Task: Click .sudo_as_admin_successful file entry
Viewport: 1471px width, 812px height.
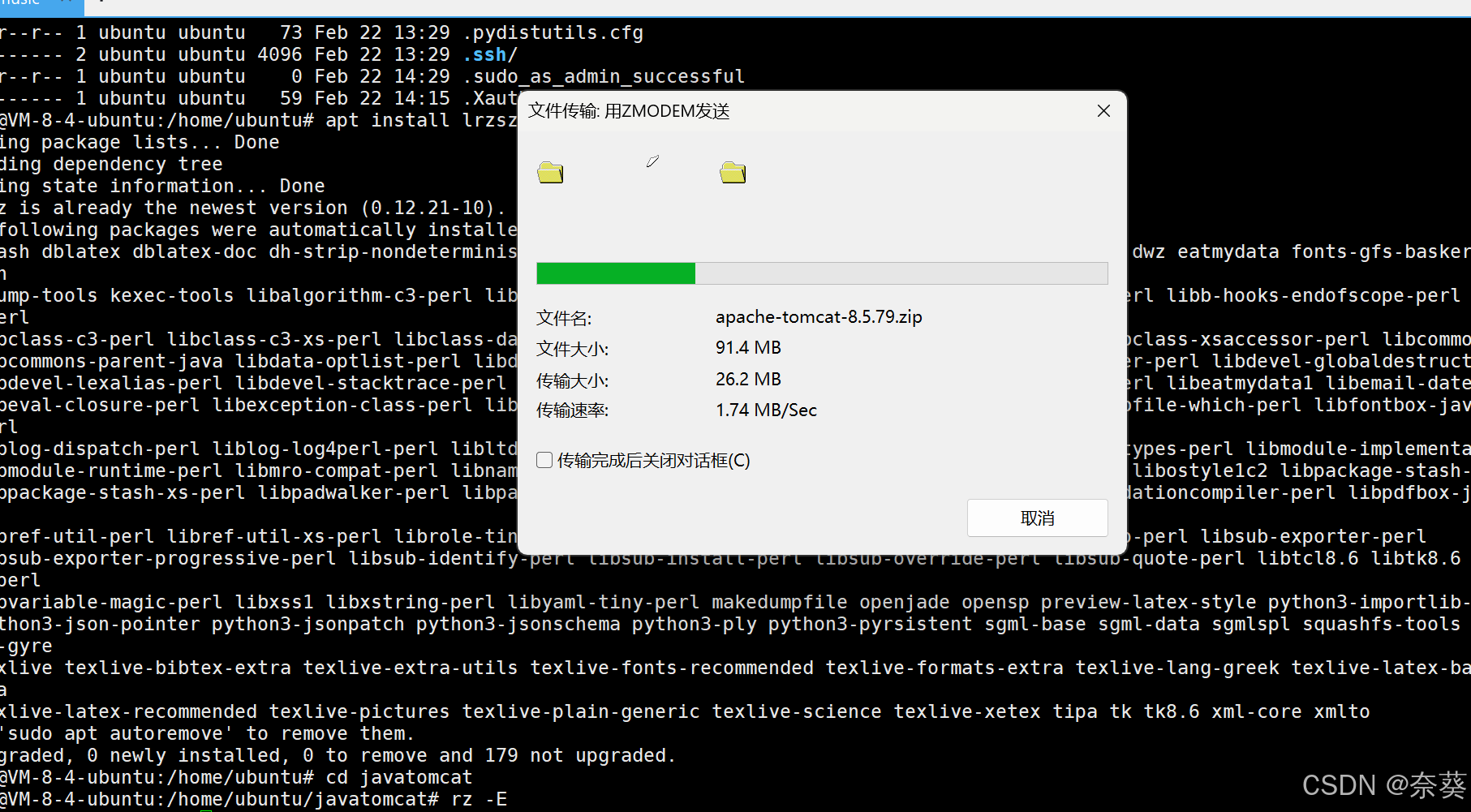Action: (x=604, y=76)
